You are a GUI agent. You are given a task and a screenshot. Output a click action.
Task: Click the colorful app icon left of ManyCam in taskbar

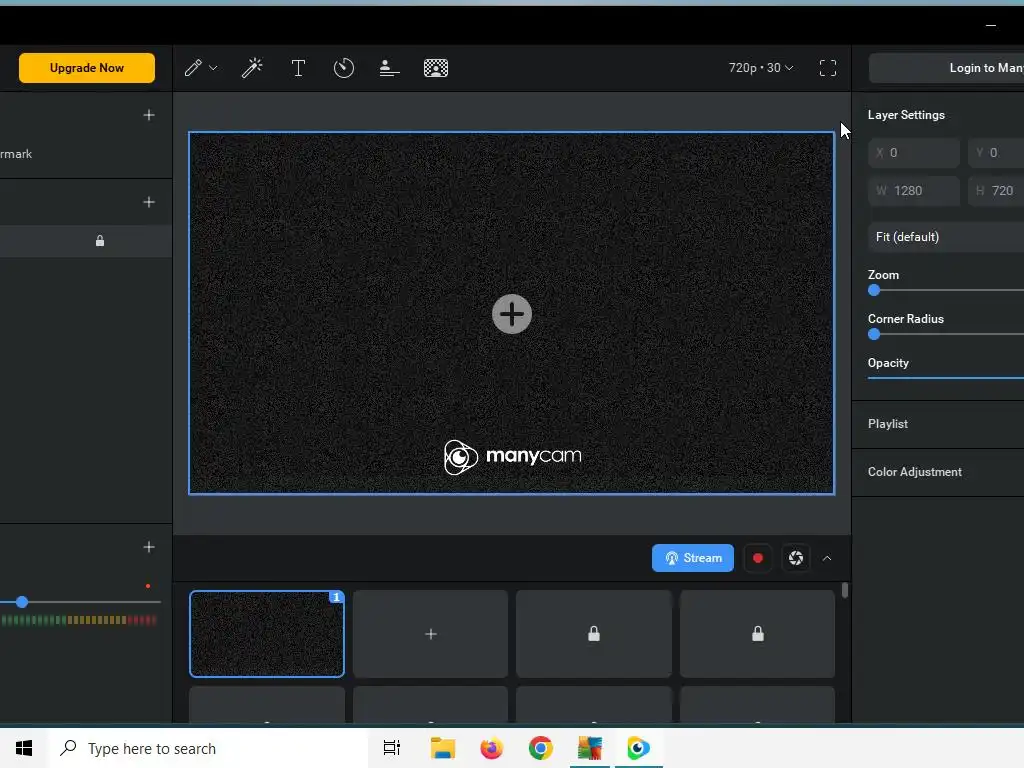(x=589, y=748)
